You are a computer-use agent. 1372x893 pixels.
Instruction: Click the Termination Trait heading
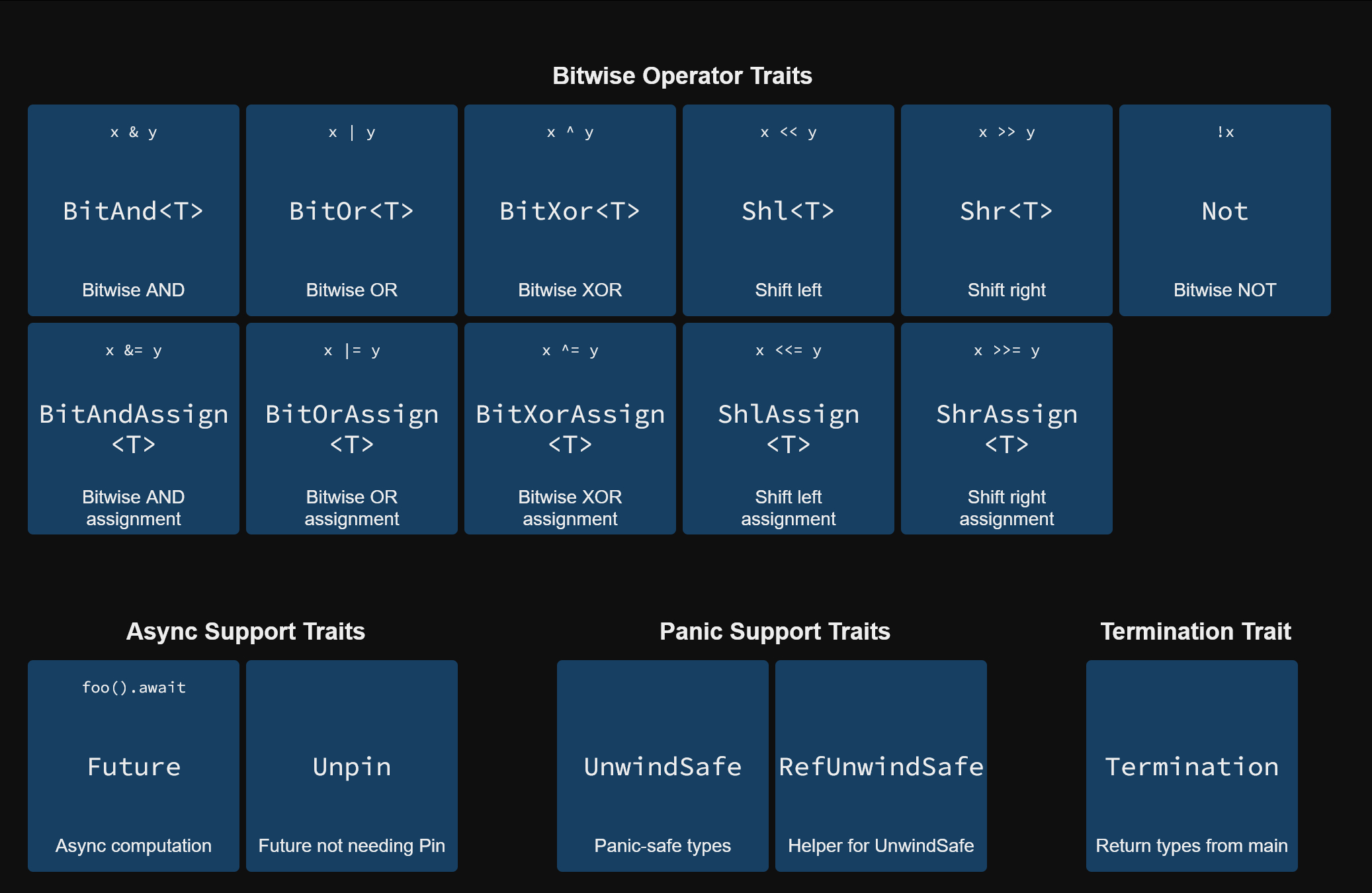point(1195,632)
